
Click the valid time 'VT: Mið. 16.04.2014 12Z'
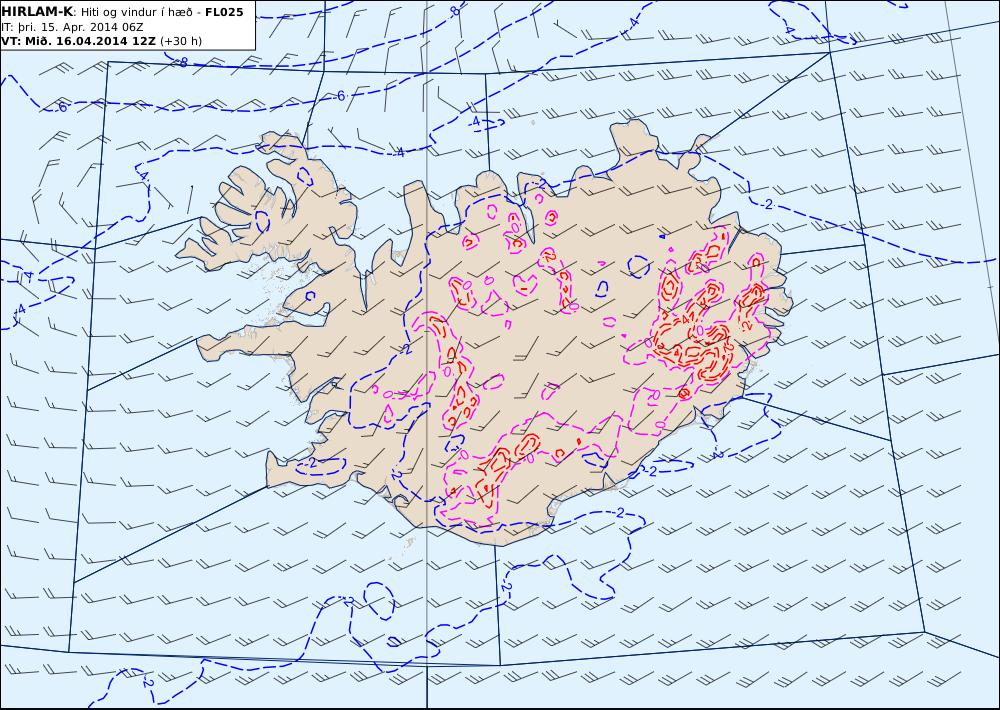tap(78, 41)
